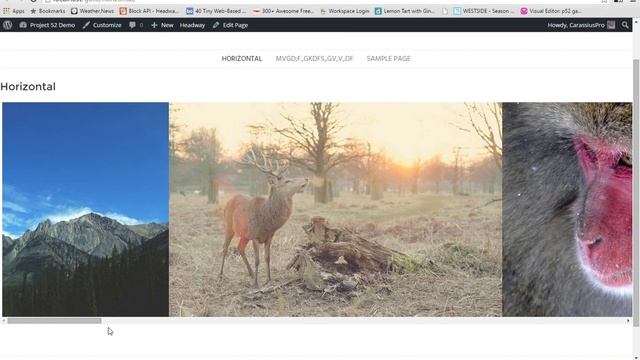Open Visual Editor: p52 ga bookmark
640x360 pixels.
coord(551,11)
